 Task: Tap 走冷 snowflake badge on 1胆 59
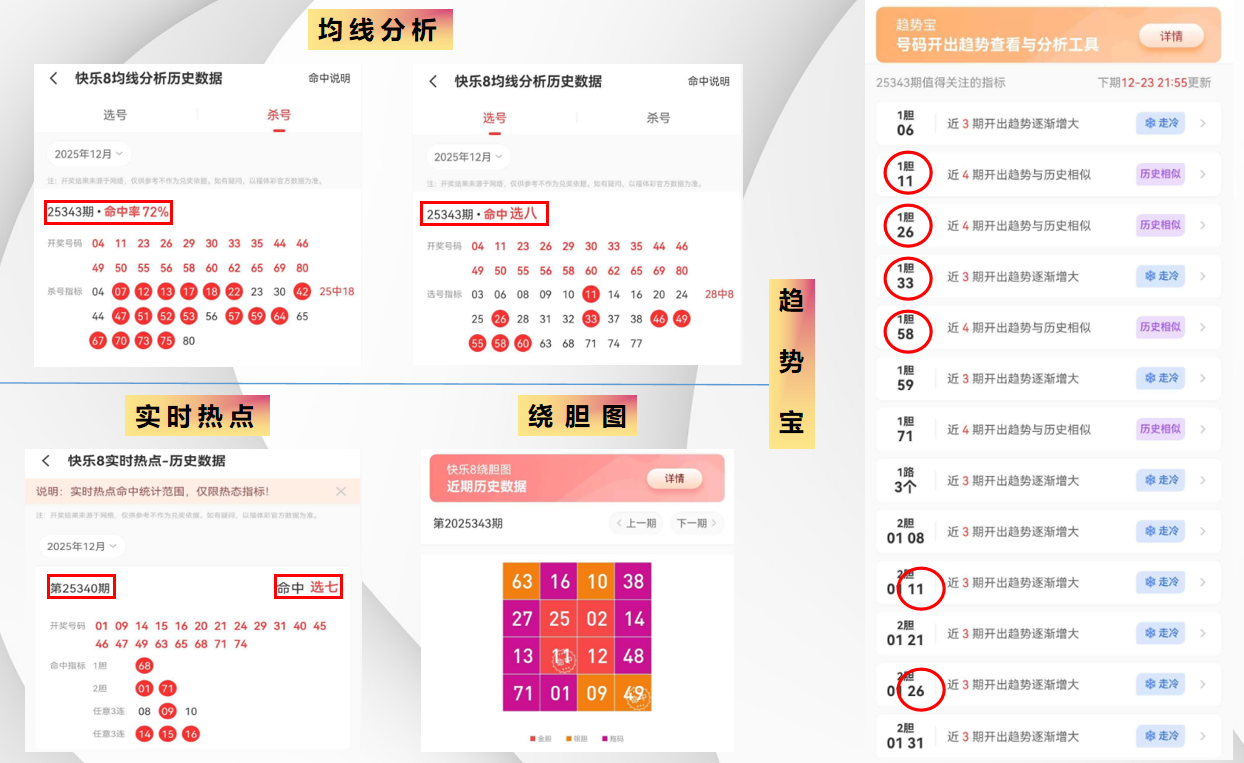coord(1160,378)
